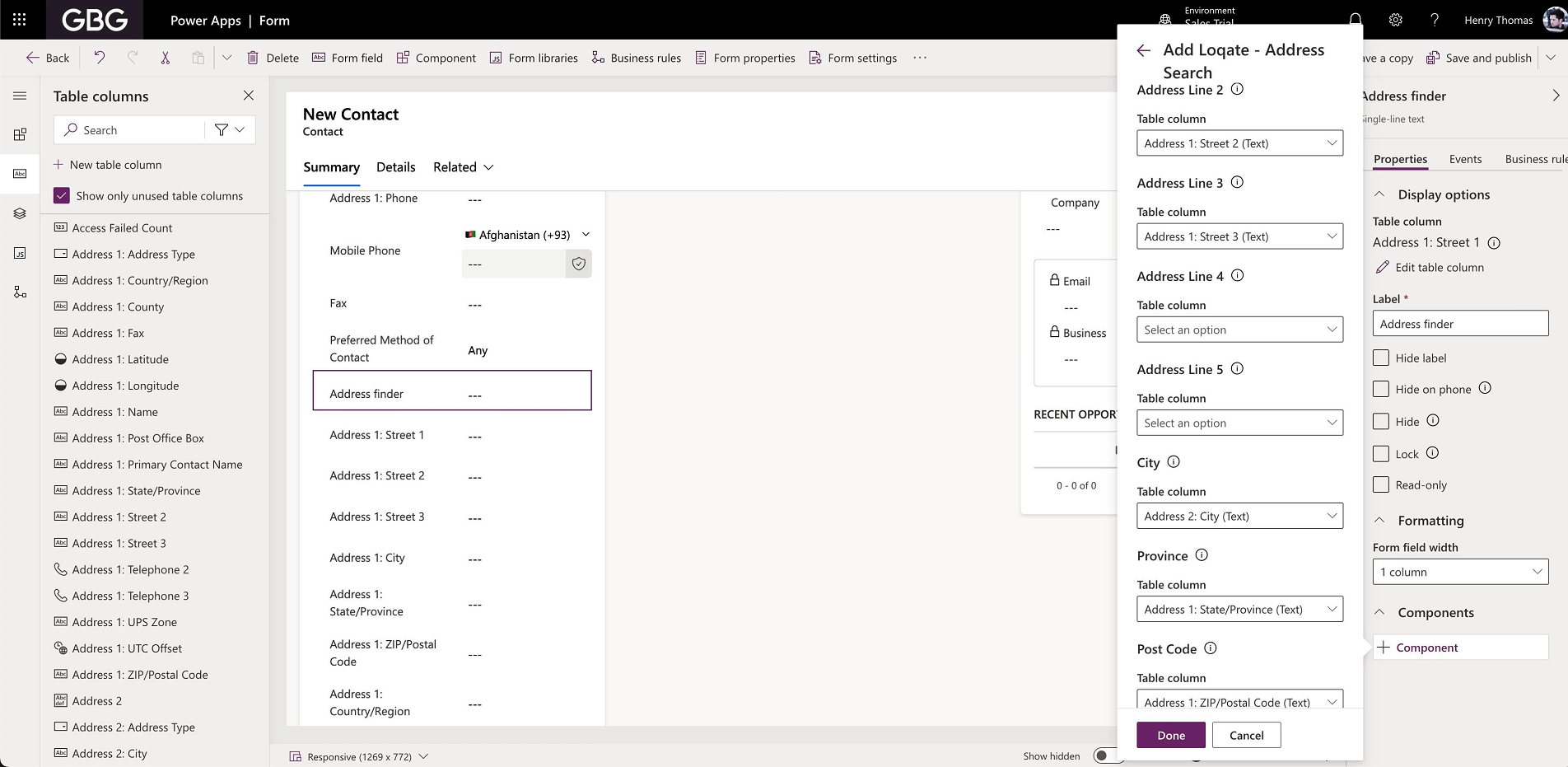Open Form properties from the toolbar
Screen dimensions: 1568x767
[744, 58]
